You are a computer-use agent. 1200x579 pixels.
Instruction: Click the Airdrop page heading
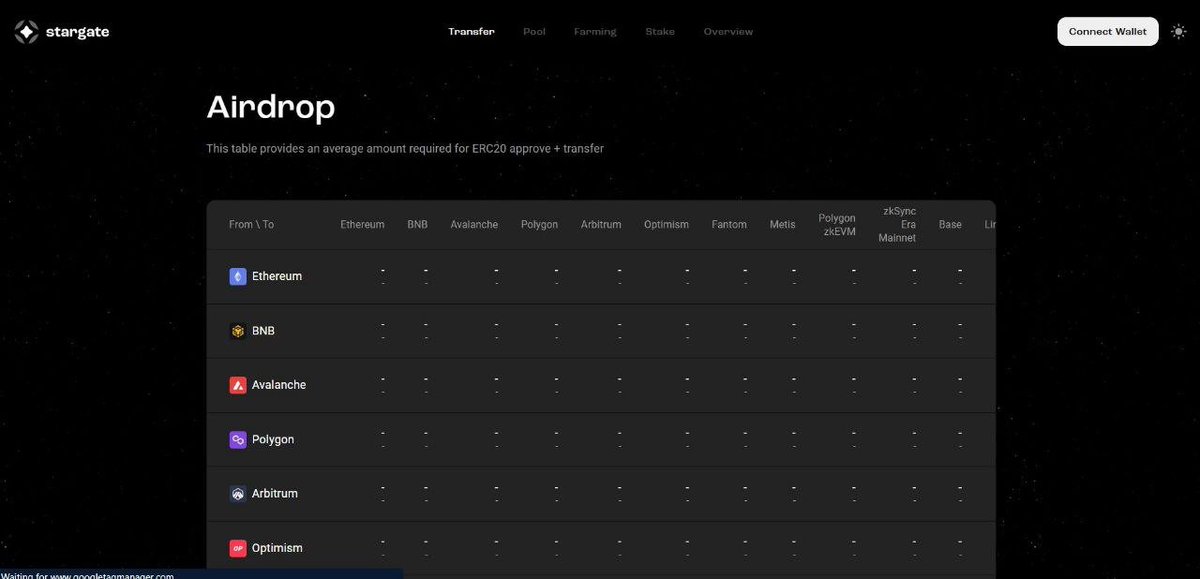pos(271,108)
